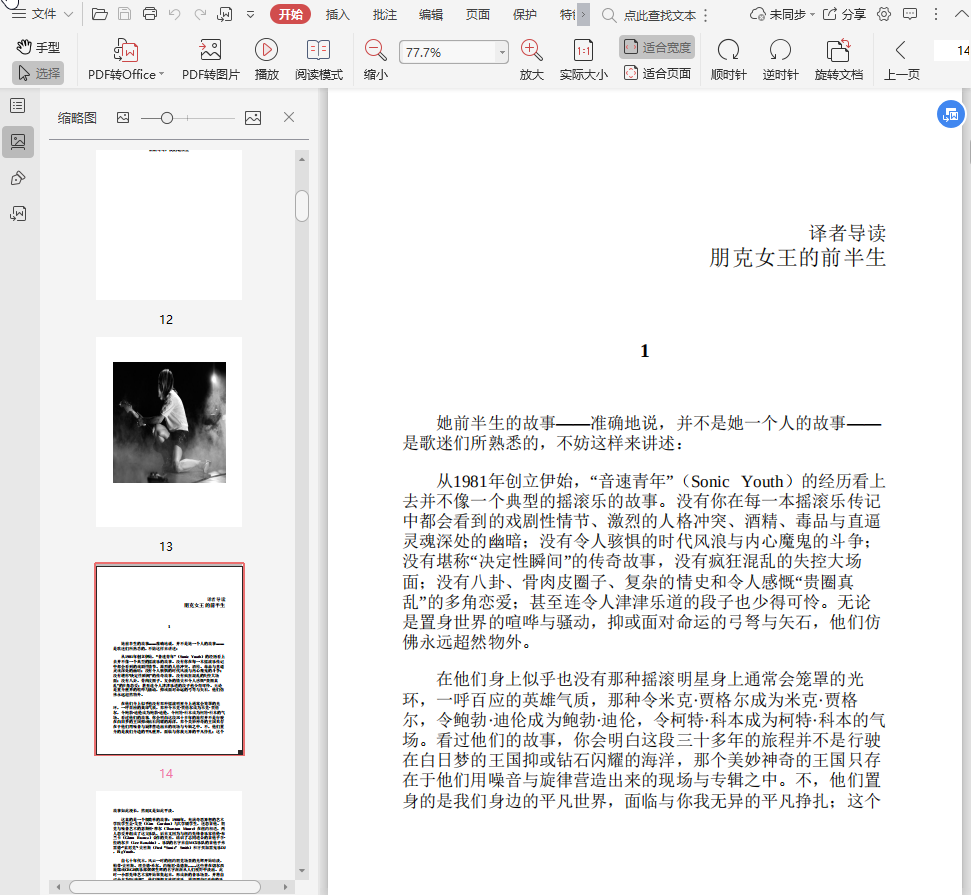The height and width of the screenshot is (895, 971).
Task: Click the PDF转图片 icon
Action: [210, 50]
